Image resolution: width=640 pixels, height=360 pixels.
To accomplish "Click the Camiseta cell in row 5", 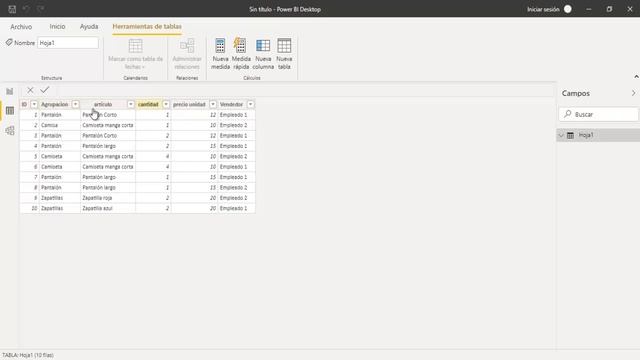I will (x=60, y=156).
